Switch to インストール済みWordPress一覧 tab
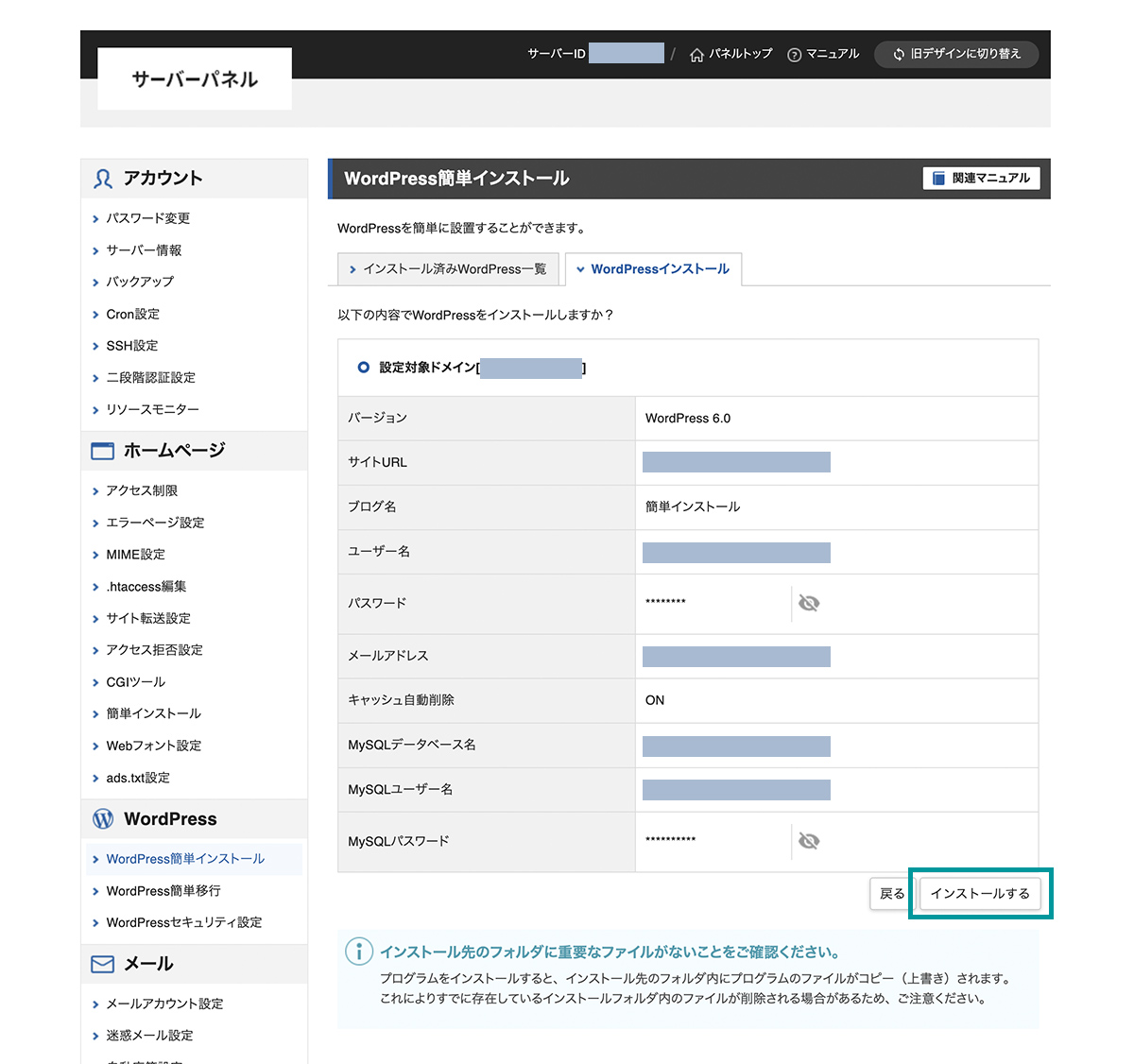The height and width of the screenshot is (1064, 1134). 448,269
